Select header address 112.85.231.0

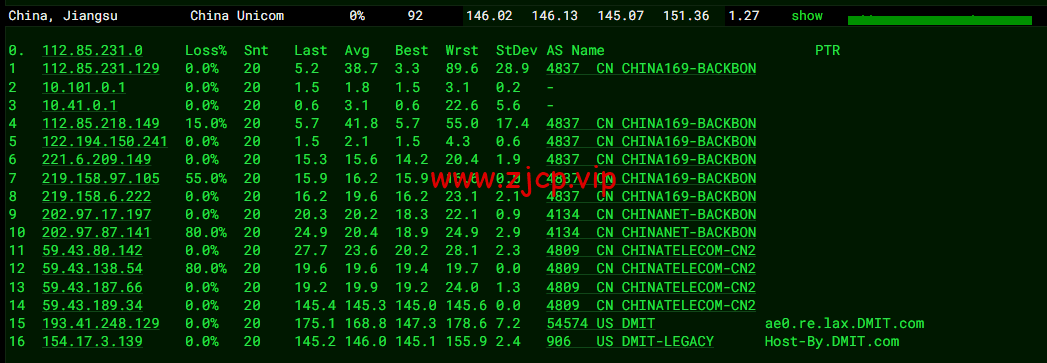click(x=92, y=51)
